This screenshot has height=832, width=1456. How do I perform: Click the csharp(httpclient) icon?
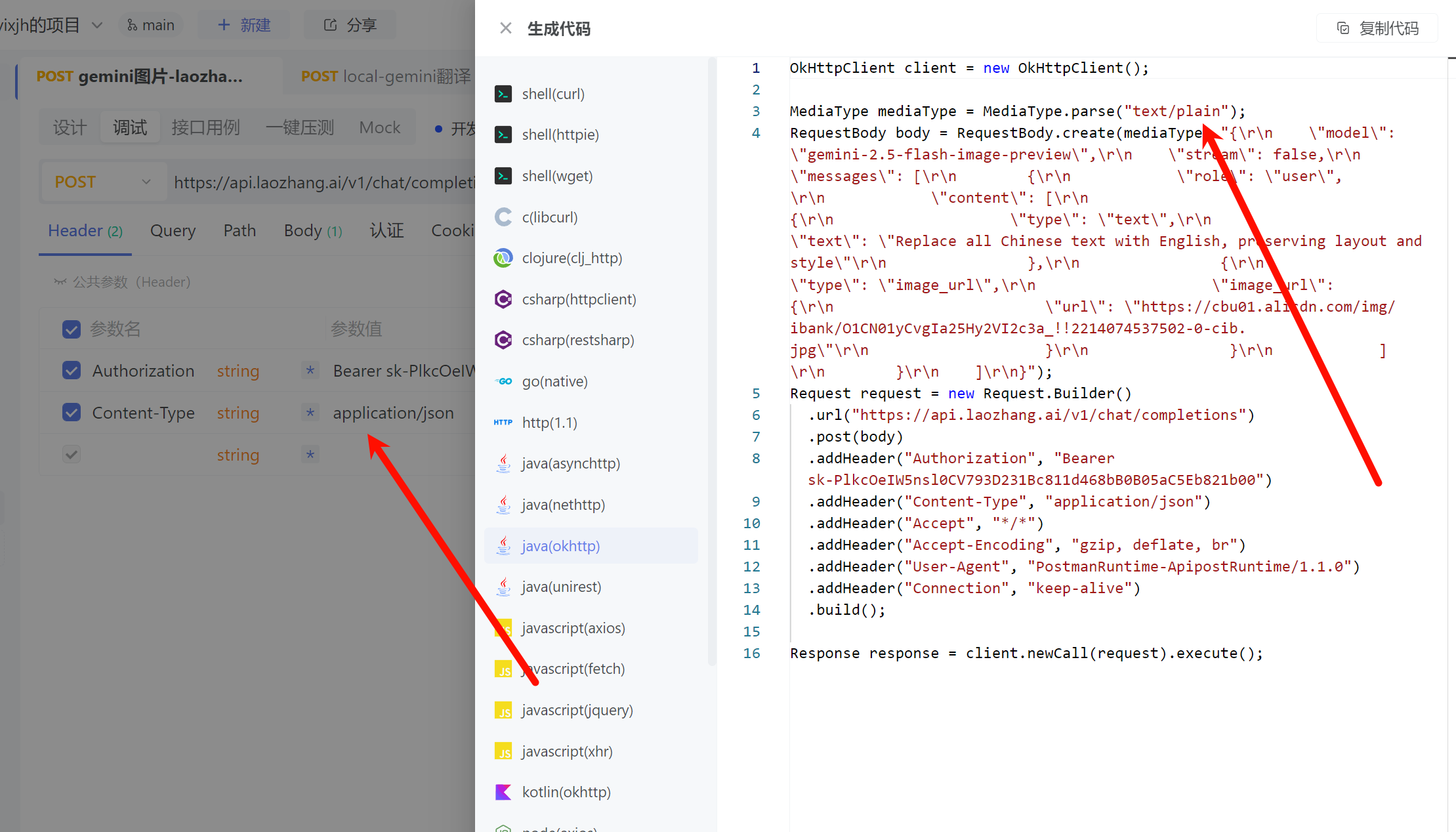[x=503, y=299]
